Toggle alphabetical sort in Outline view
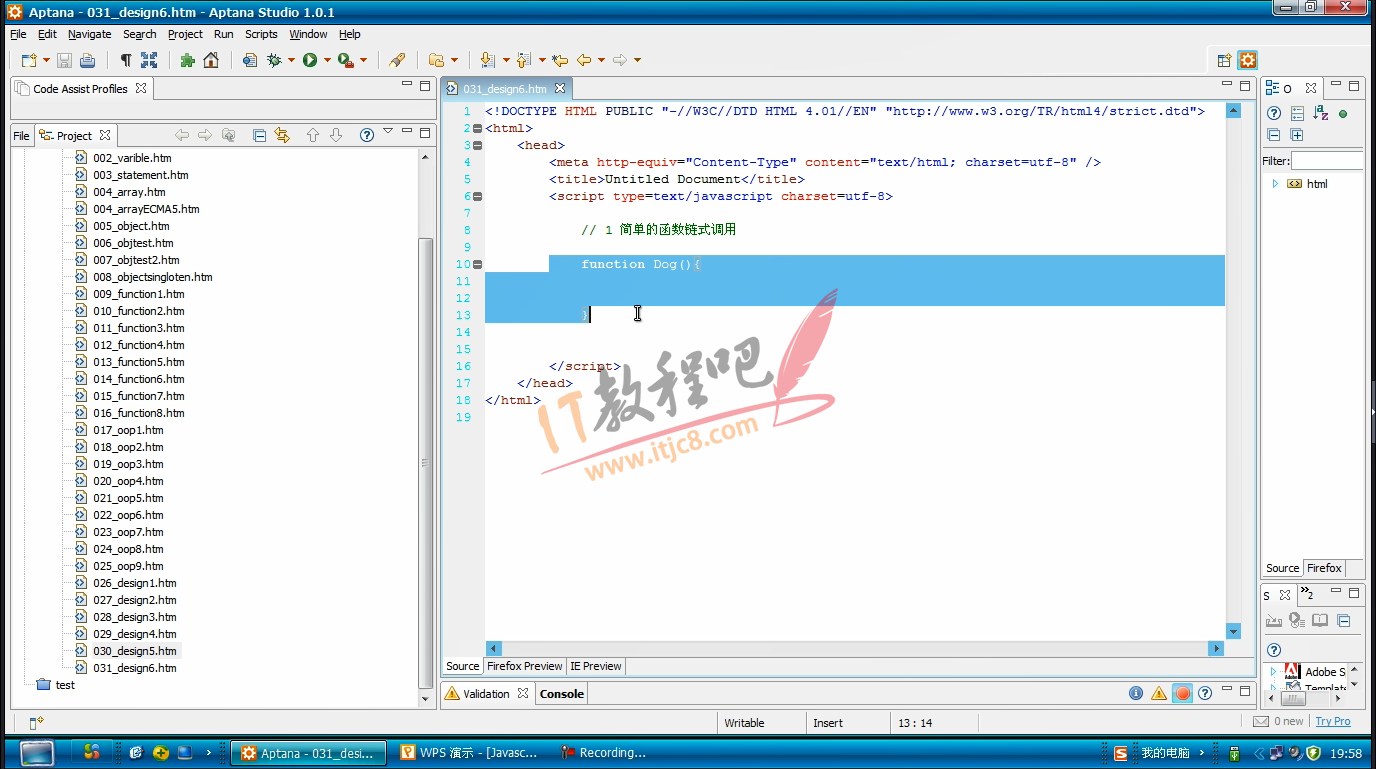 click(x=1320, y=113)
